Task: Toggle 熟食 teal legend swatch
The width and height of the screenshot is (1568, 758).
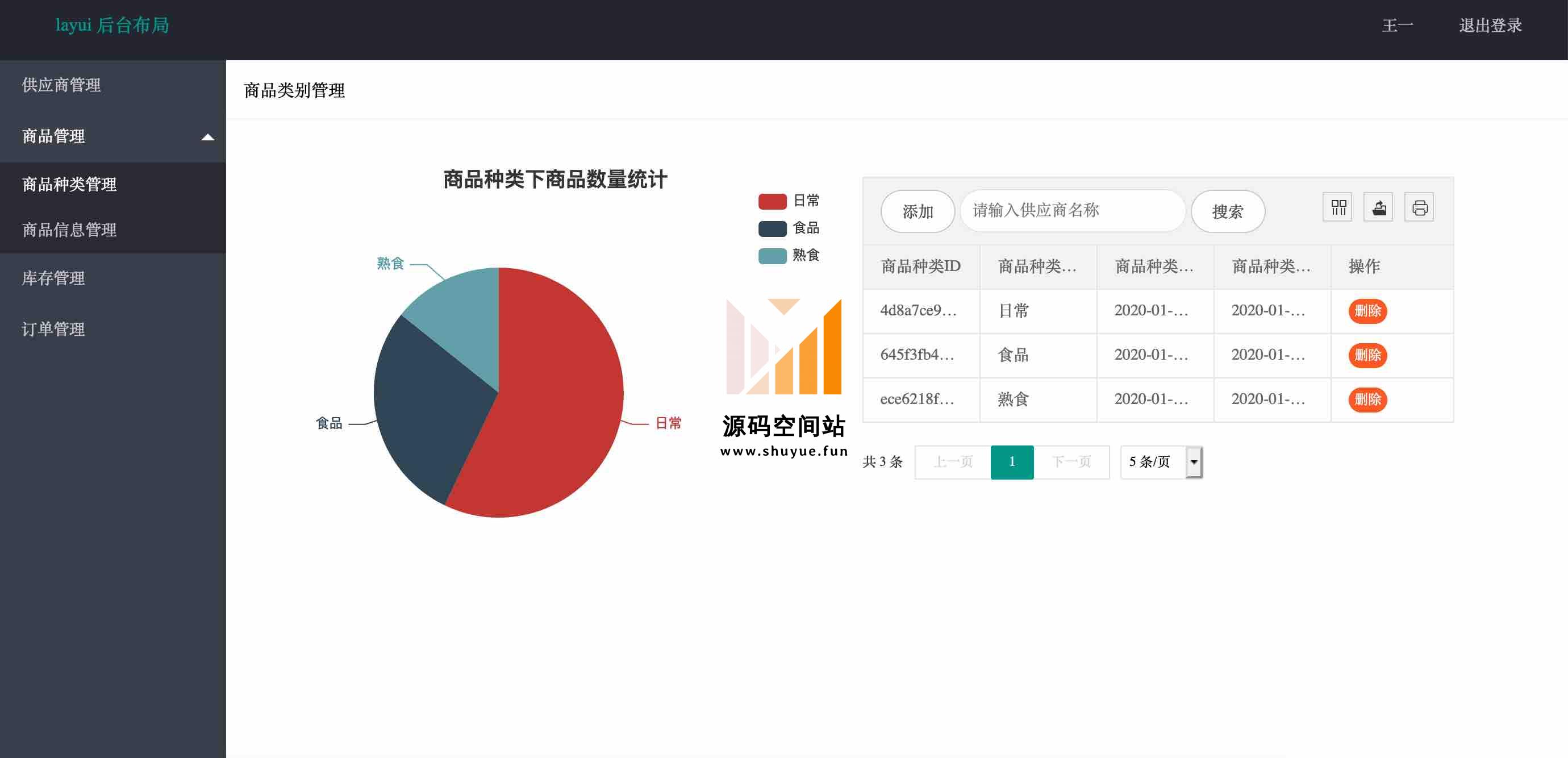Action: [773, 256]
